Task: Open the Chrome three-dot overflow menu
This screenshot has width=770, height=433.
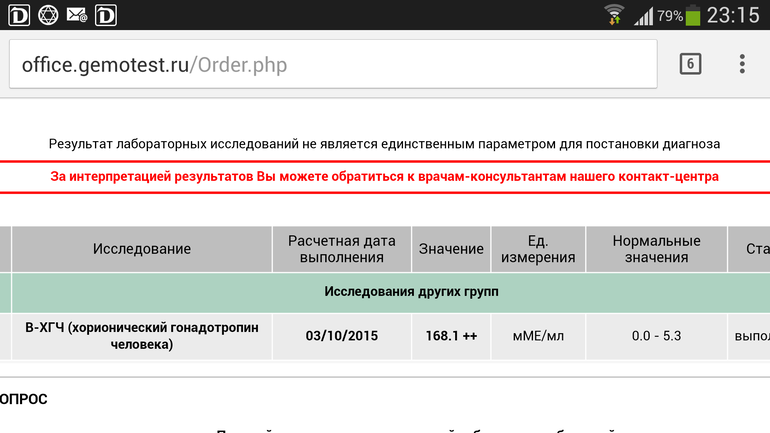Action: point(741,64)
